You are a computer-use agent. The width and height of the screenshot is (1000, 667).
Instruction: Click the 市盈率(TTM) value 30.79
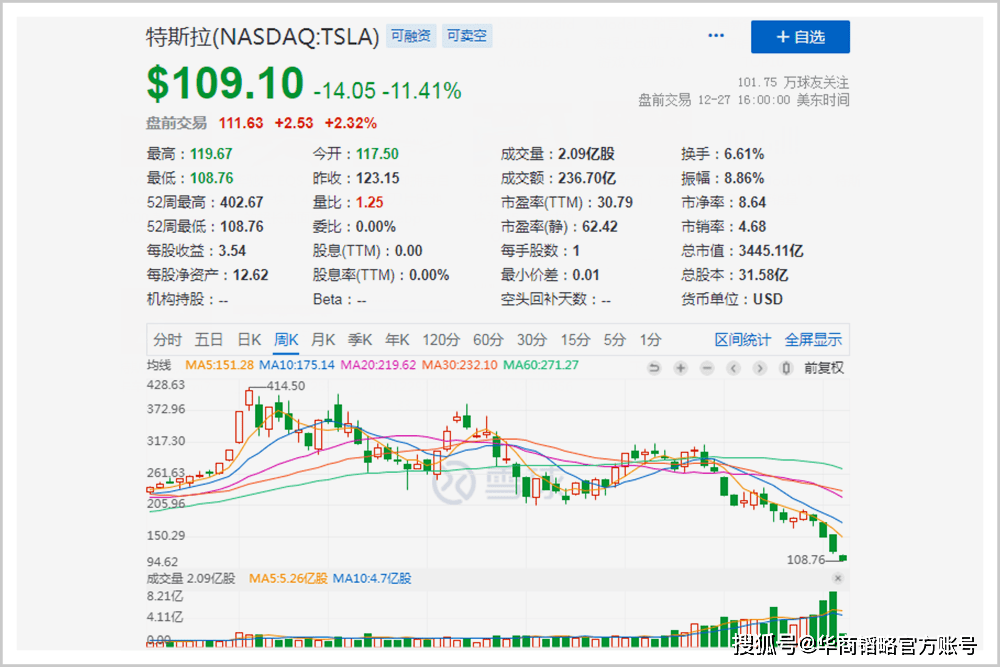(615, 202)
